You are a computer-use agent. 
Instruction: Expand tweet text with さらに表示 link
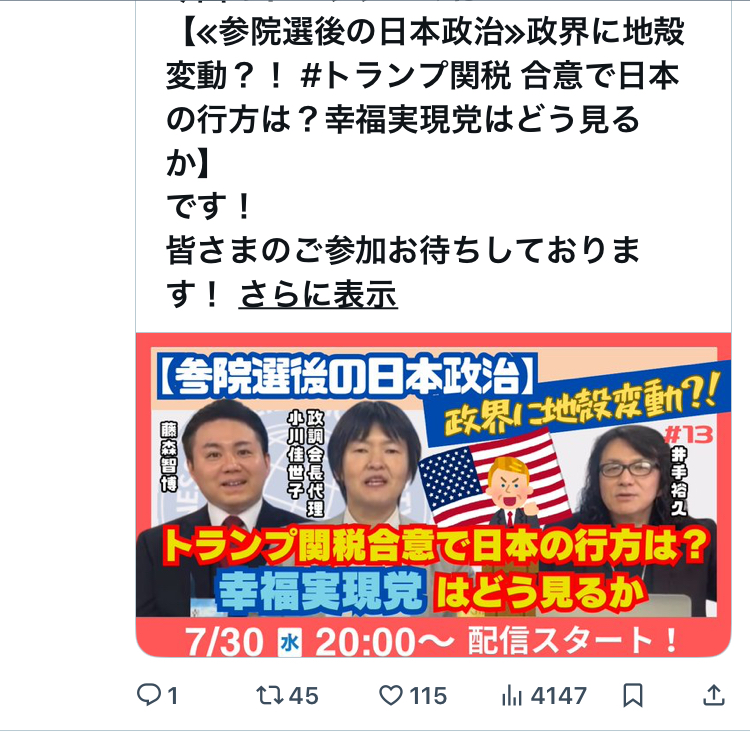point(318,294)
